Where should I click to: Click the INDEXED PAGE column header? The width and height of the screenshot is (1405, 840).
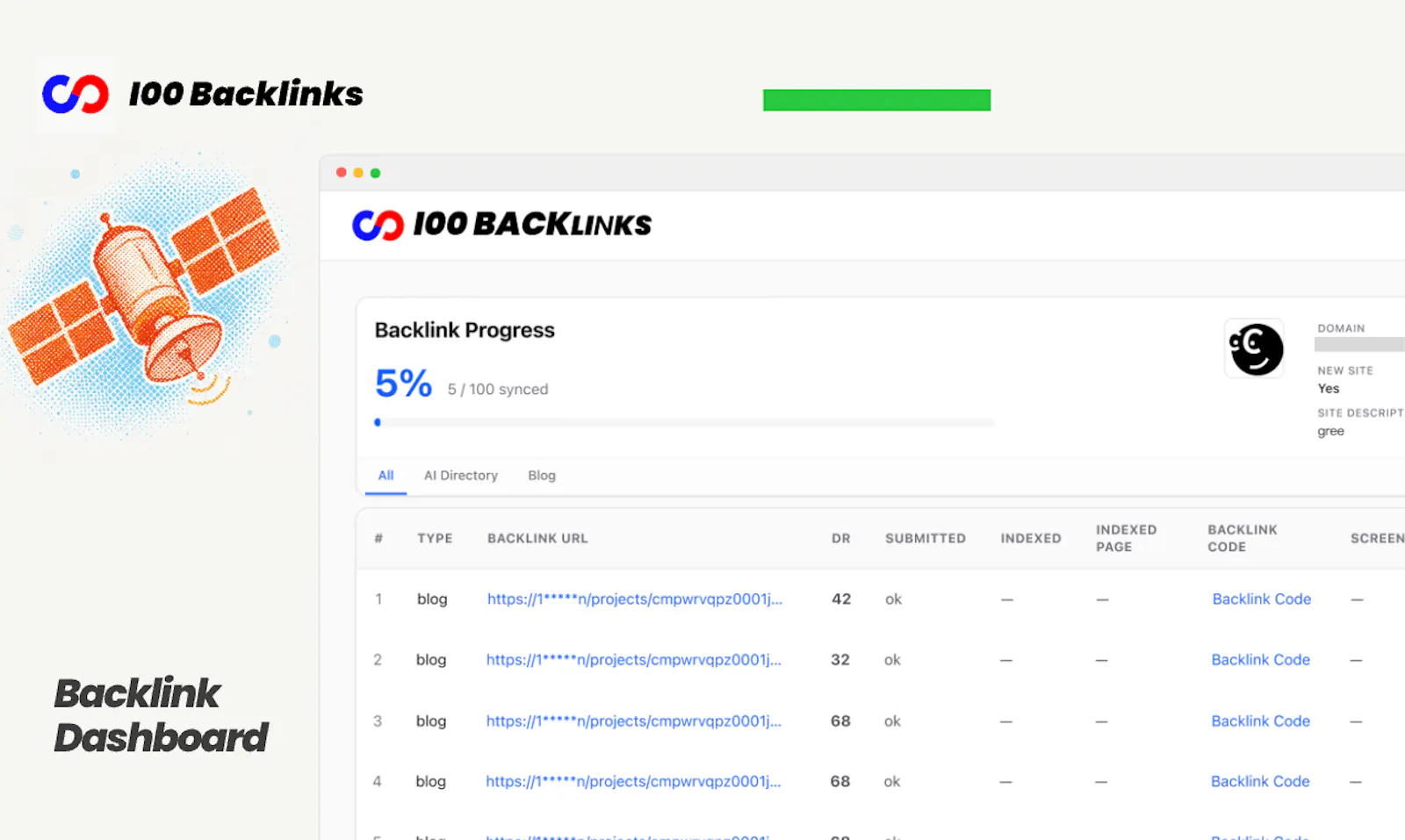click(x=1126, y=538)
